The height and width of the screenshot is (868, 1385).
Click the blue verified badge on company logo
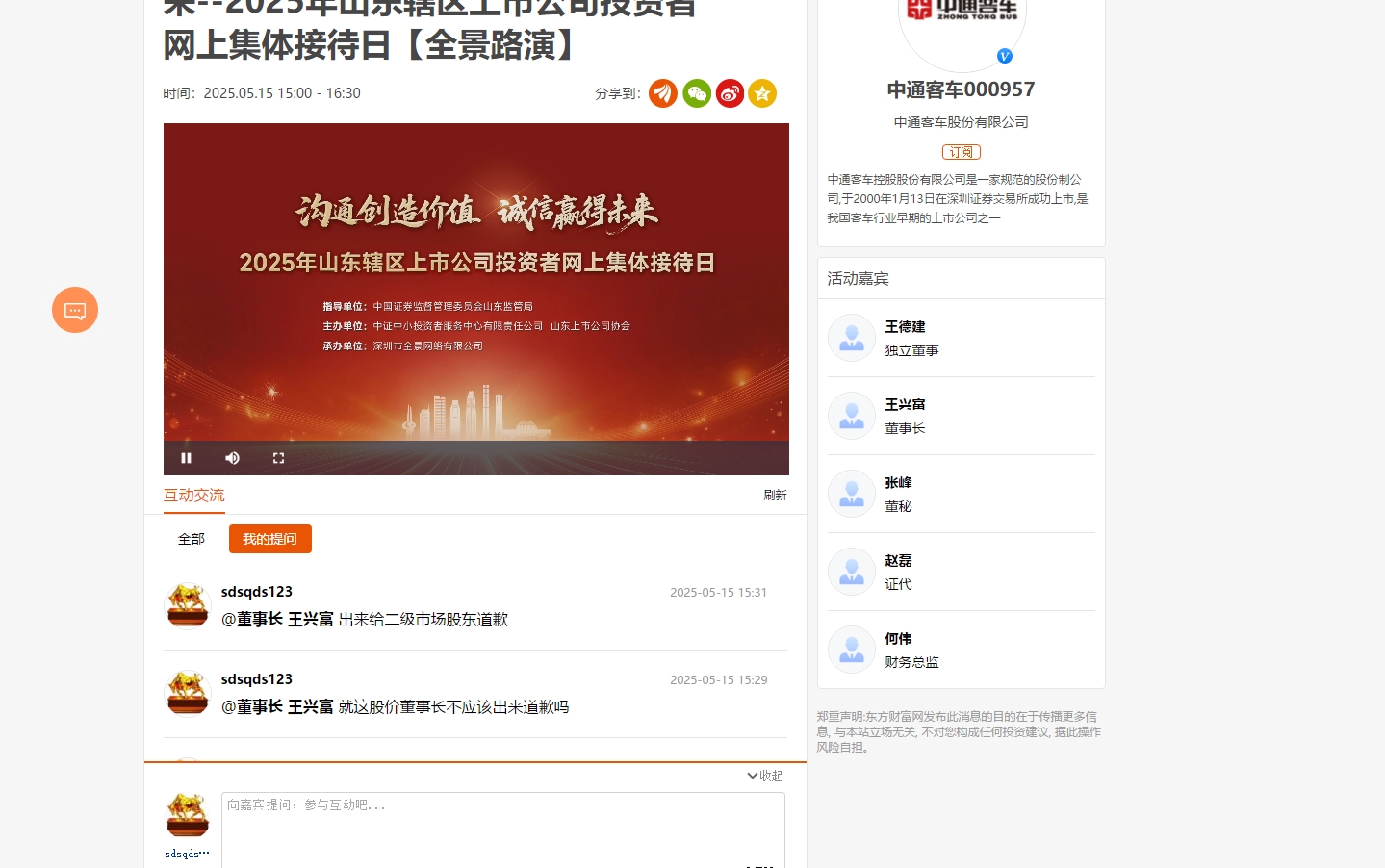(1004, 56)
